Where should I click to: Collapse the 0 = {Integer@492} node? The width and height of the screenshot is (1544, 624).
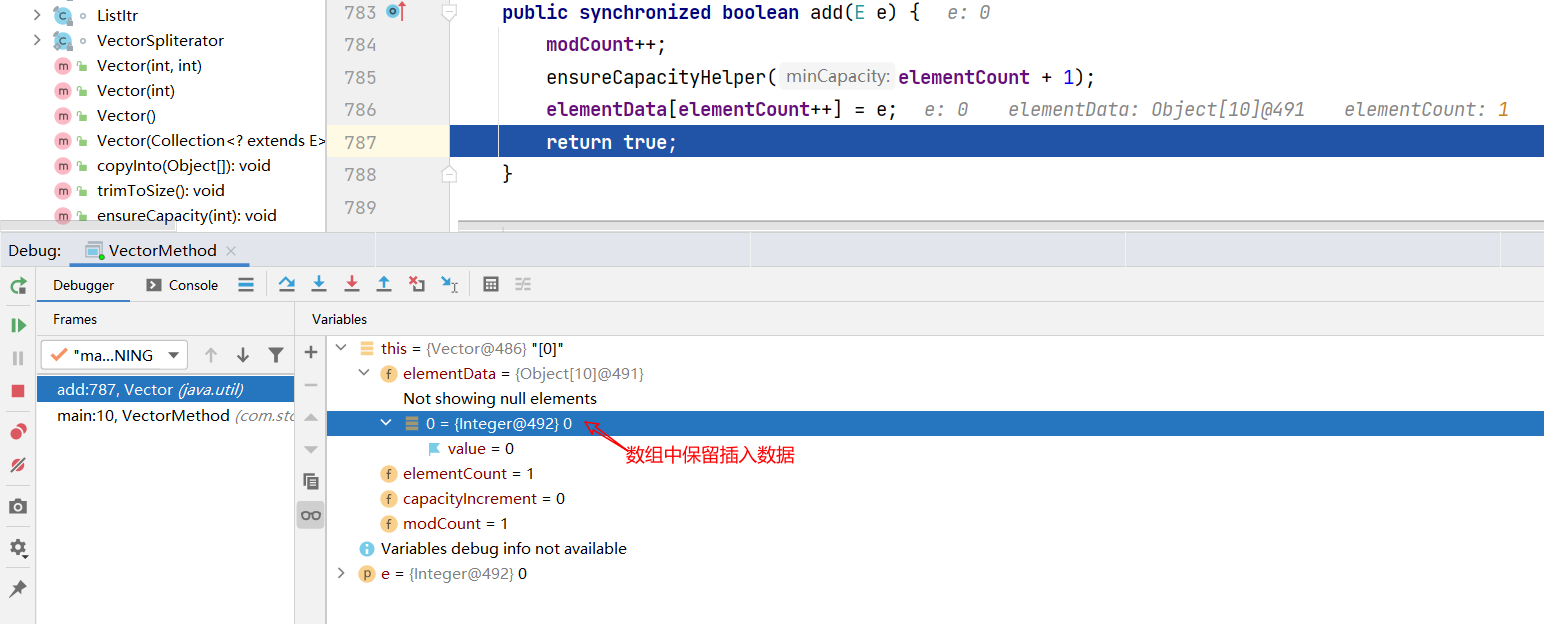[386, 423]
